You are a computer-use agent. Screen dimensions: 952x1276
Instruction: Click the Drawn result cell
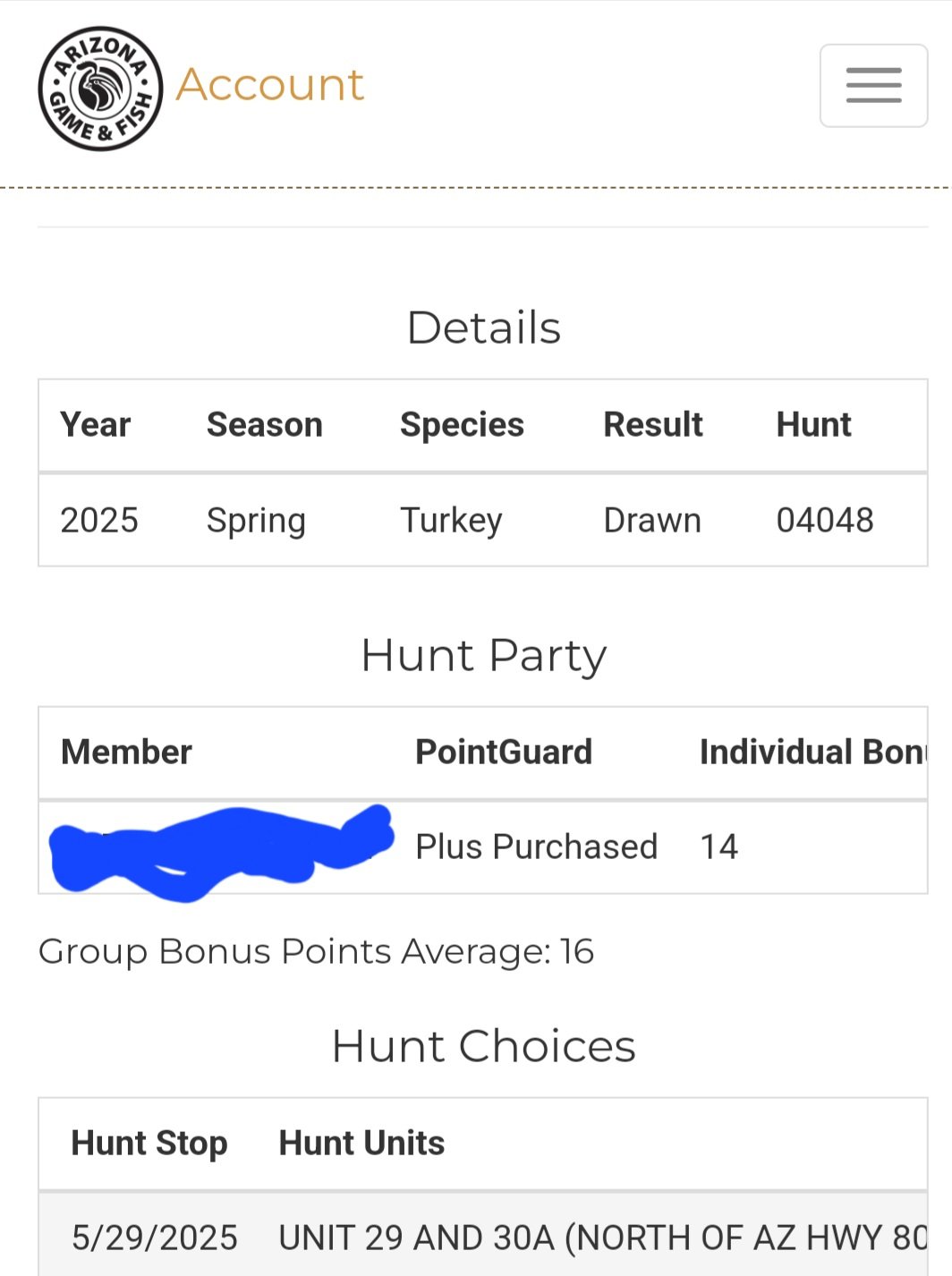[652, 520]
